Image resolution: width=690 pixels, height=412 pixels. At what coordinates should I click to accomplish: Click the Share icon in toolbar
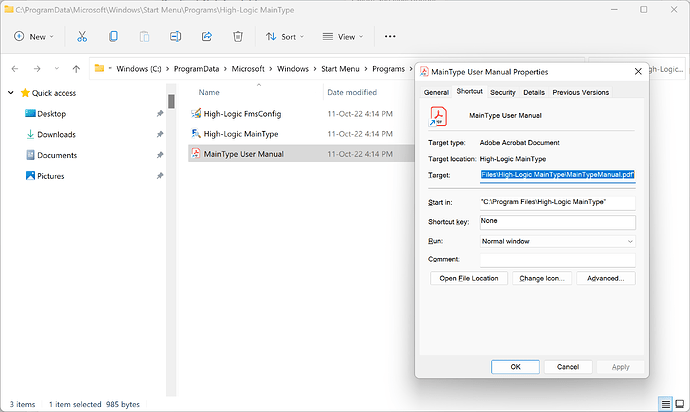click(206, 36)
